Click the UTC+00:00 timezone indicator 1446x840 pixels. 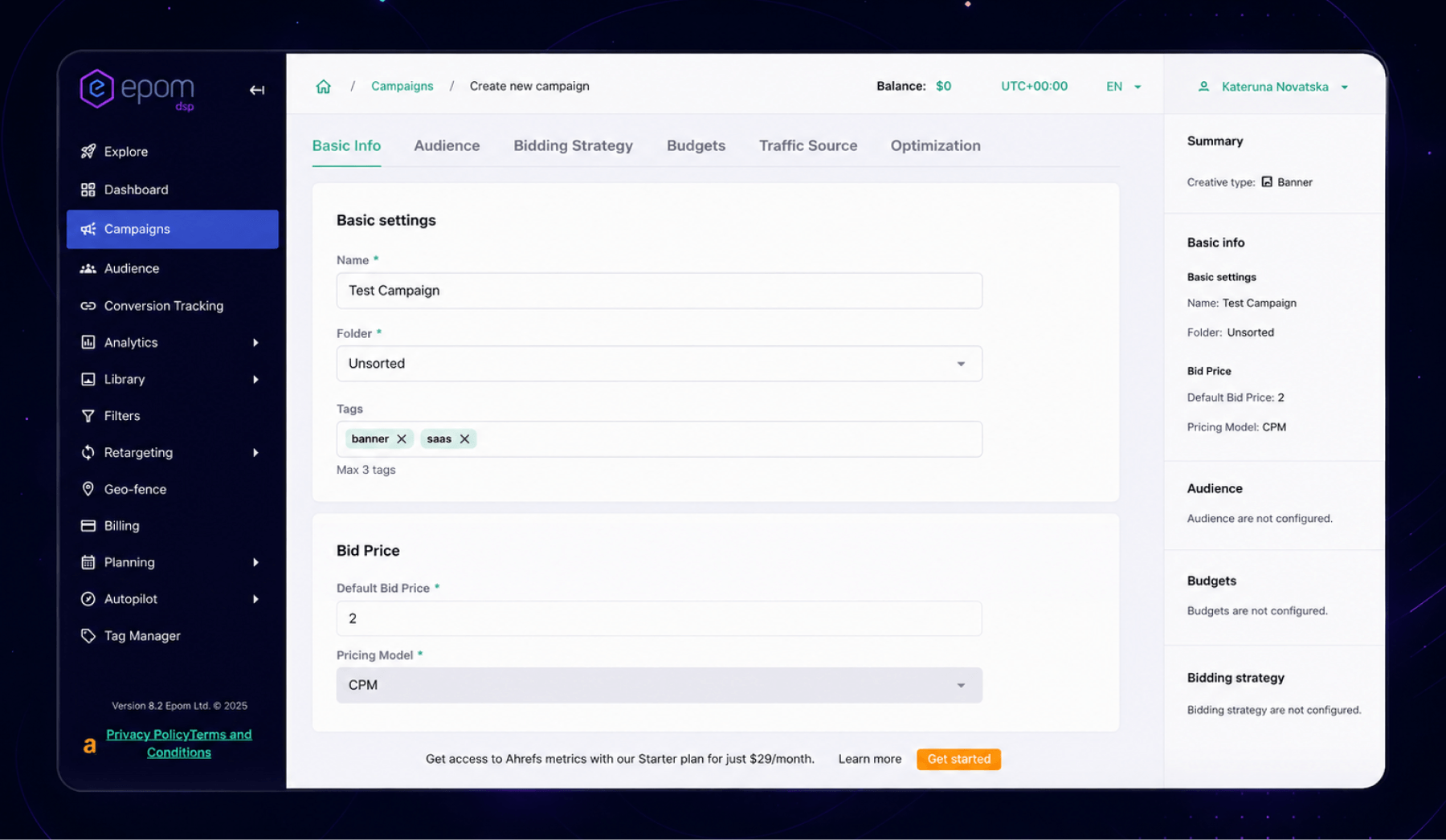coord(1034,87)
